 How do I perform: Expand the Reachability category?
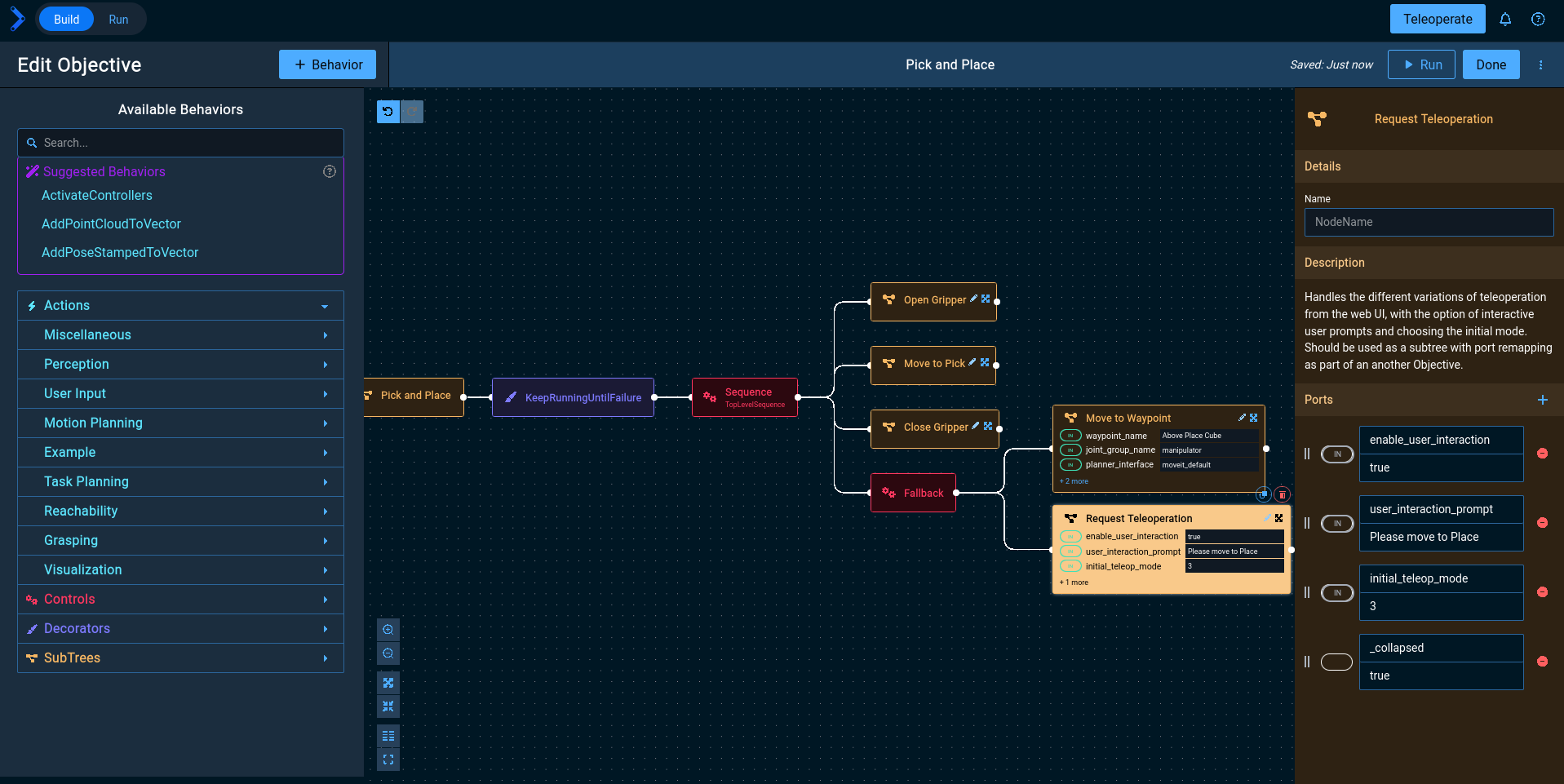coord(180,512)
